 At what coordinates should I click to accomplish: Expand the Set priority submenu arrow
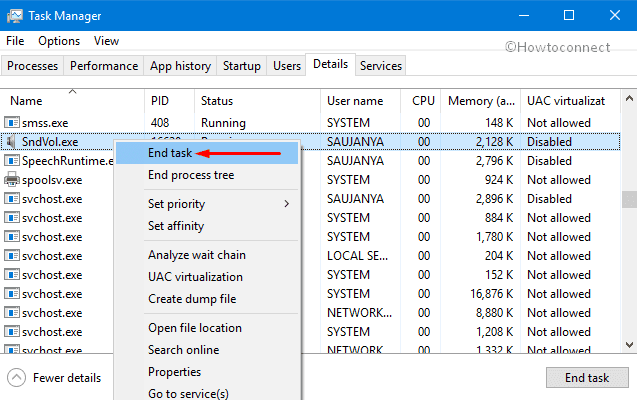287,204
